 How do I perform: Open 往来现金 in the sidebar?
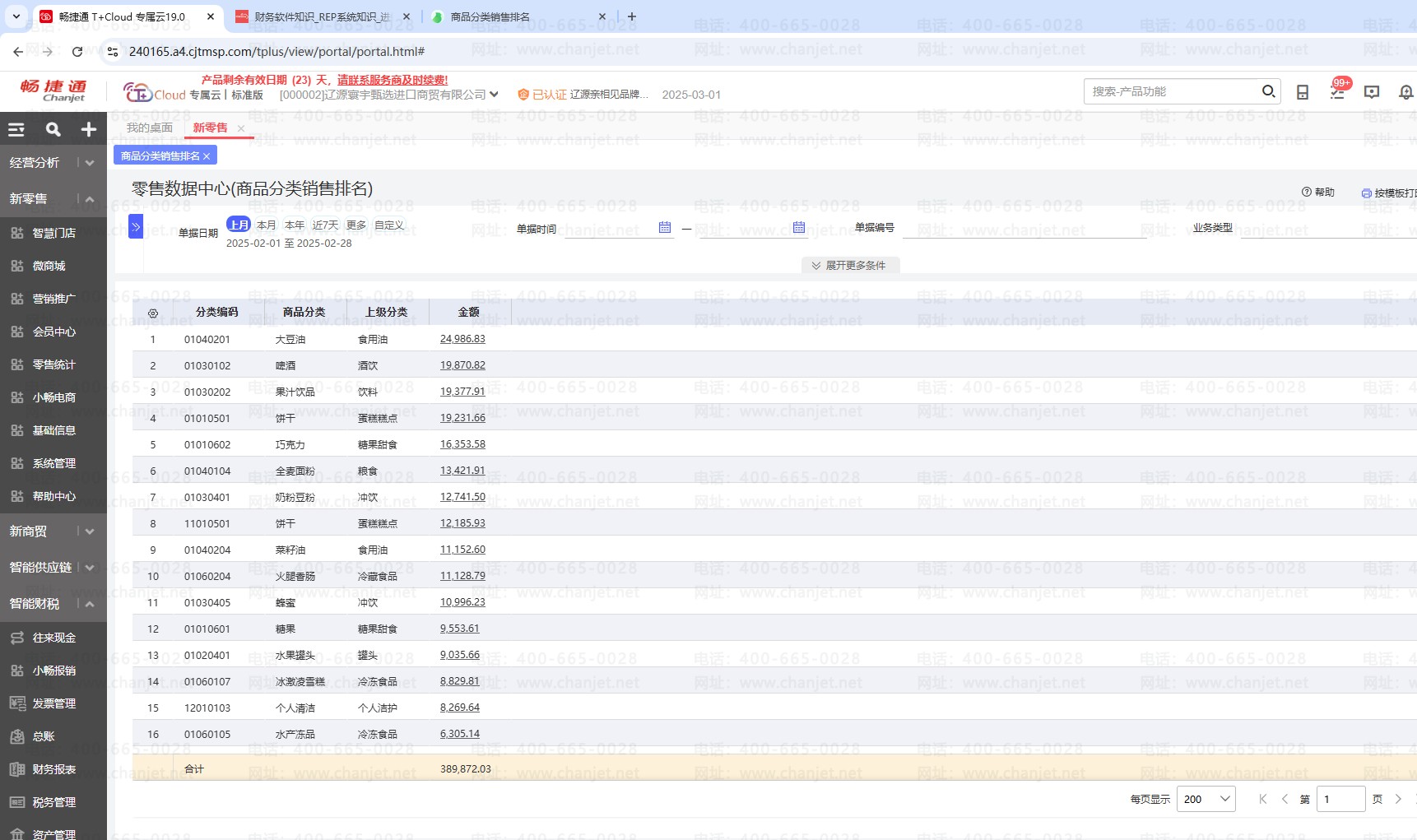tap(53, 638)
